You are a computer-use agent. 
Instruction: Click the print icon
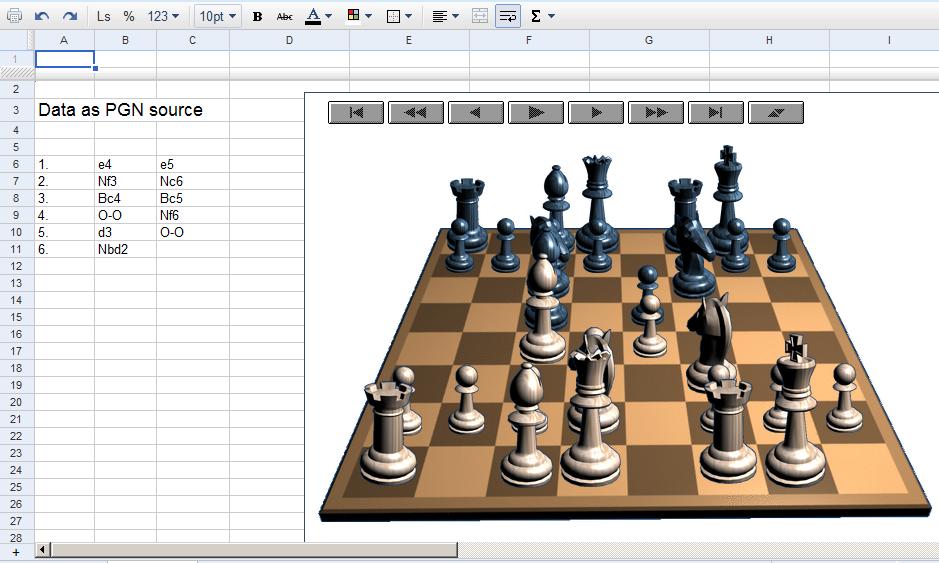tap(14, 16)
